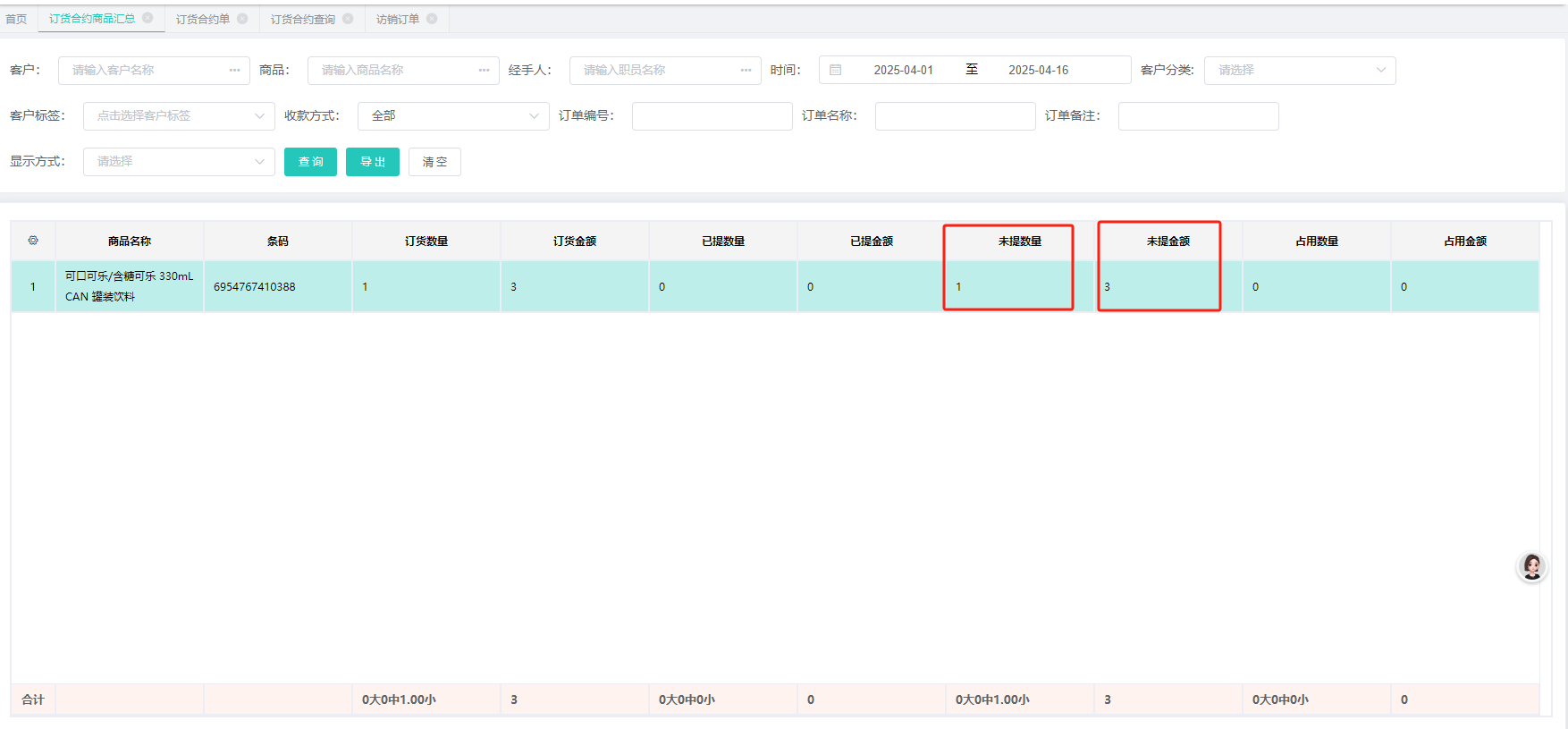Click ellipsis icon in 经手人 field
Screen dimensions: 1568x729
746,70
